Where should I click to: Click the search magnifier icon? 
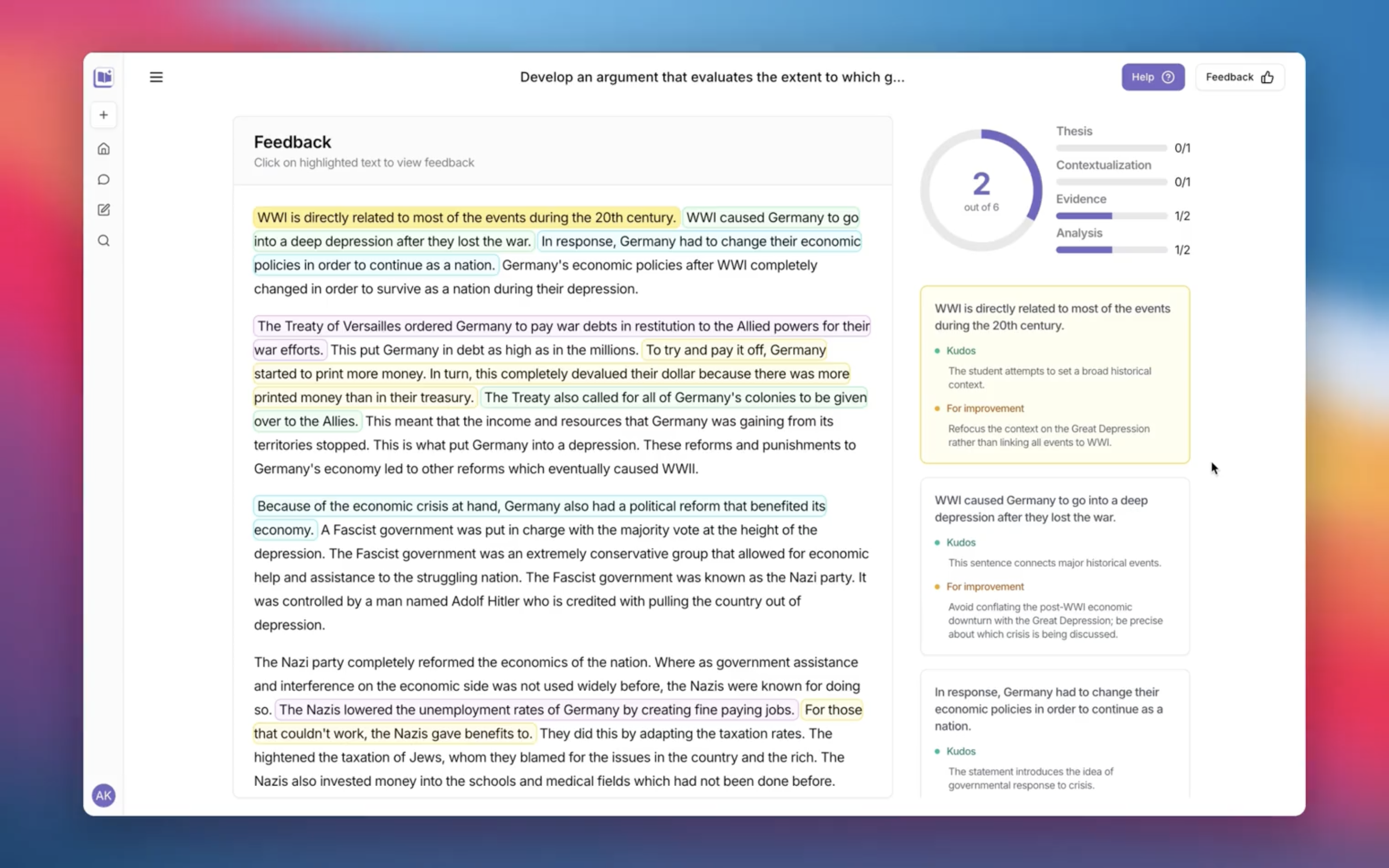tap(103, 241)
